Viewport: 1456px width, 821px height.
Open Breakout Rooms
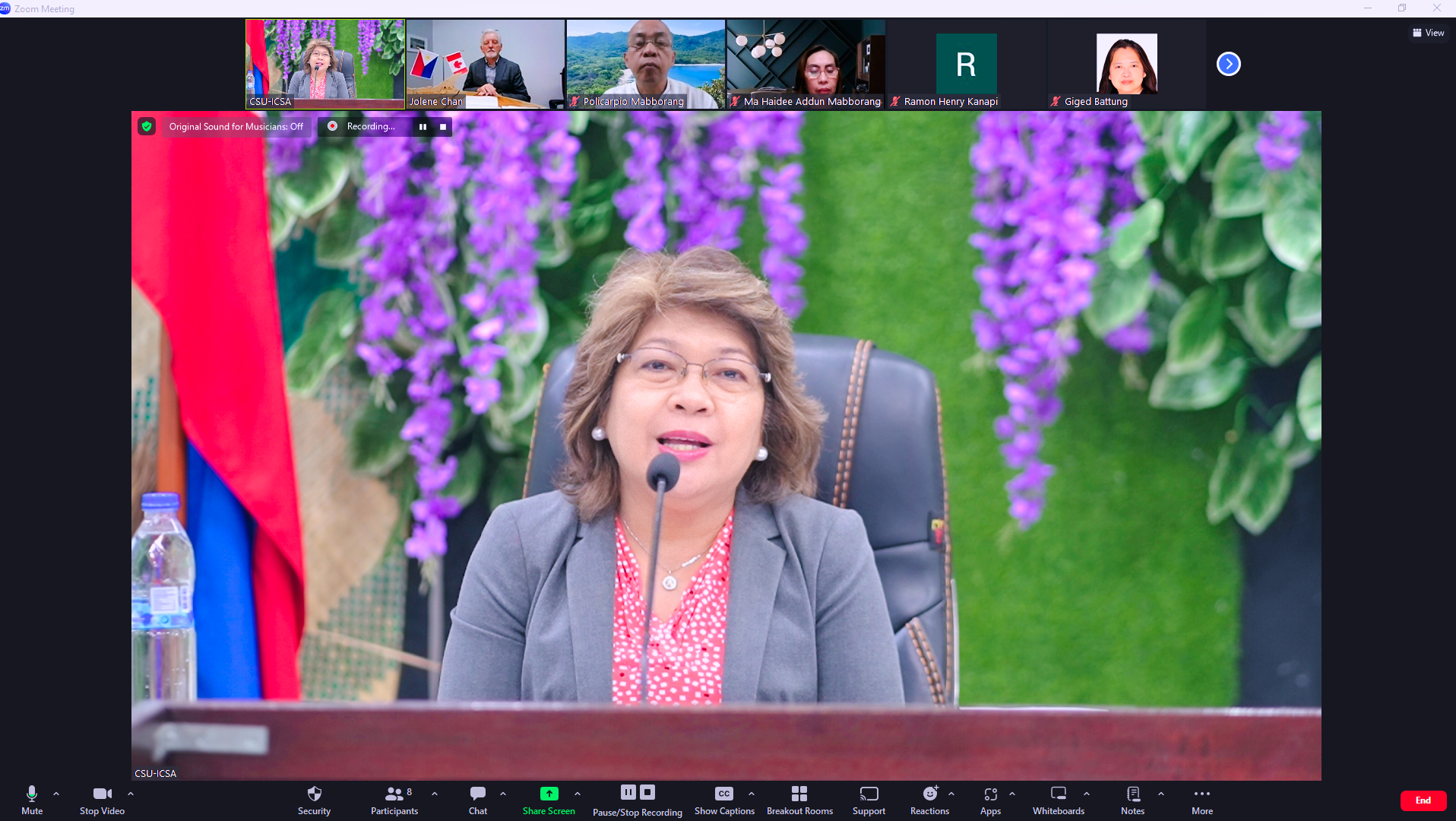click(x=799, y=800)
